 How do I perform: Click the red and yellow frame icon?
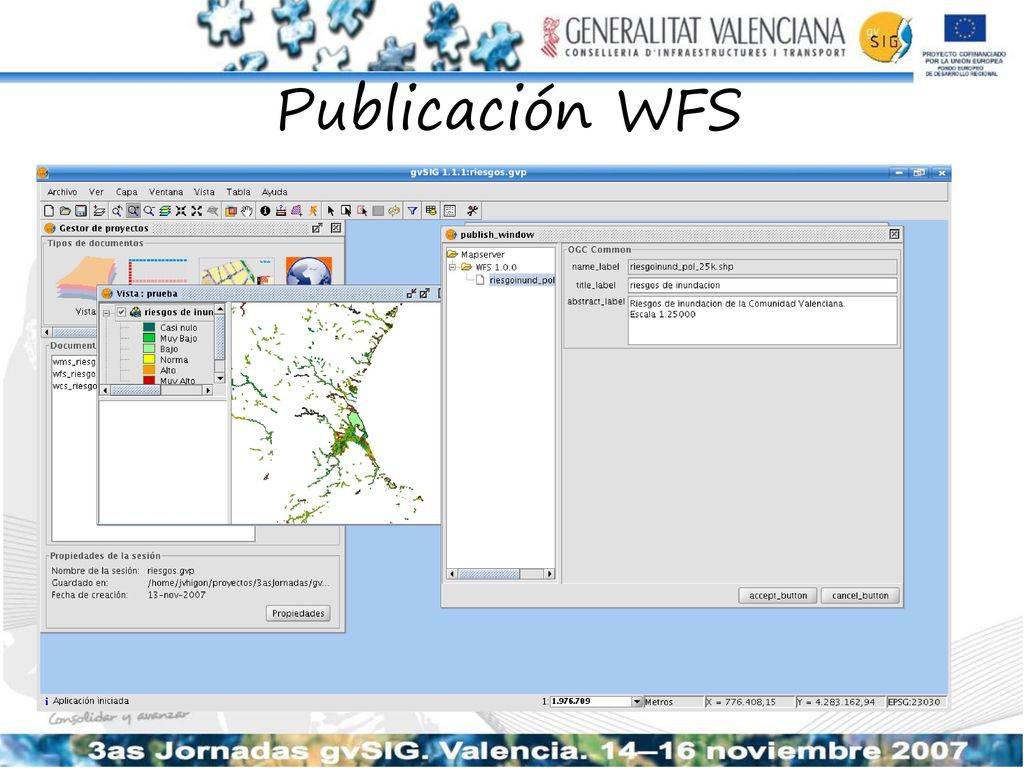tap(231, 211)
